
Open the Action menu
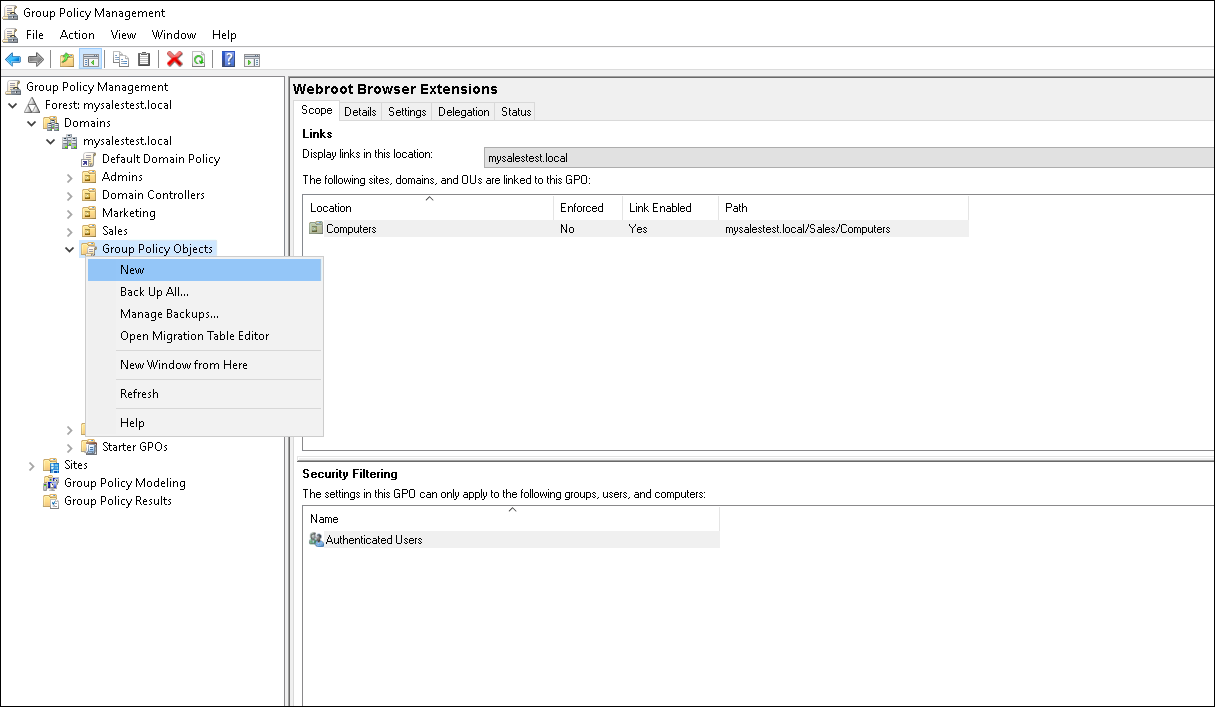77,34
